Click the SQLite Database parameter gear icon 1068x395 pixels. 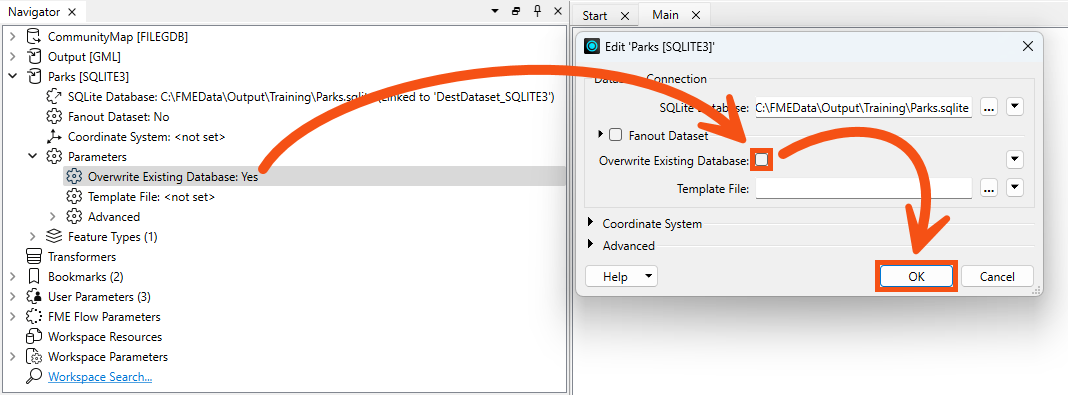click(53, 97)
